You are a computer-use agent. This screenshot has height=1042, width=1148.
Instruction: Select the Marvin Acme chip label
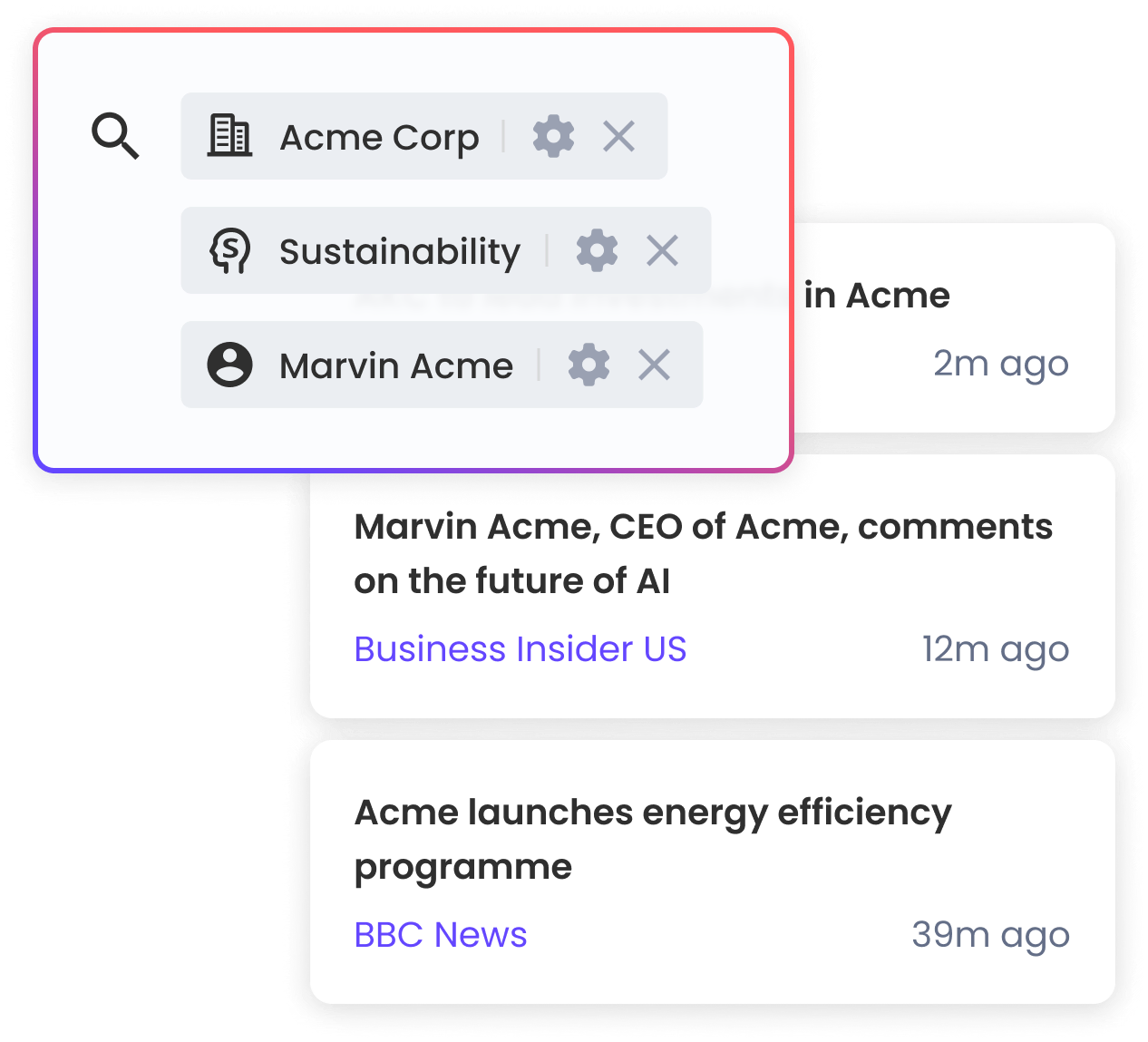[x=396, y=366]
